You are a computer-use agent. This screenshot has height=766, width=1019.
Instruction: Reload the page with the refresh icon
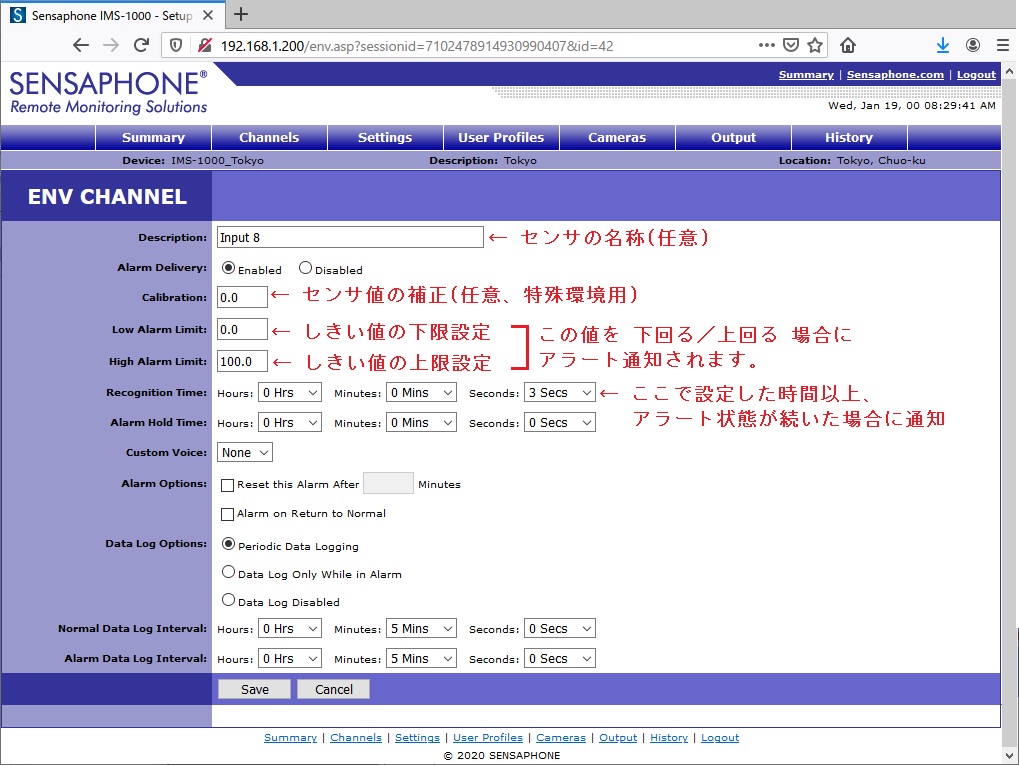click(141, 45)
